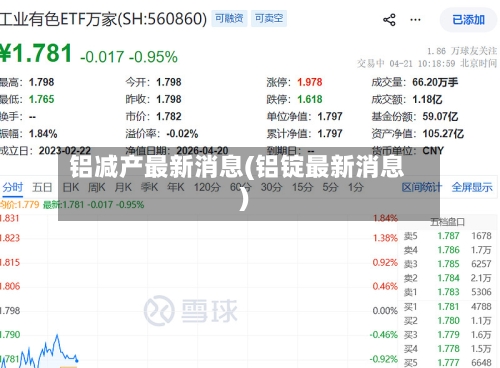
Task: Select the 卖5 order row at 1.787
Action: click(x=447, y=236)
